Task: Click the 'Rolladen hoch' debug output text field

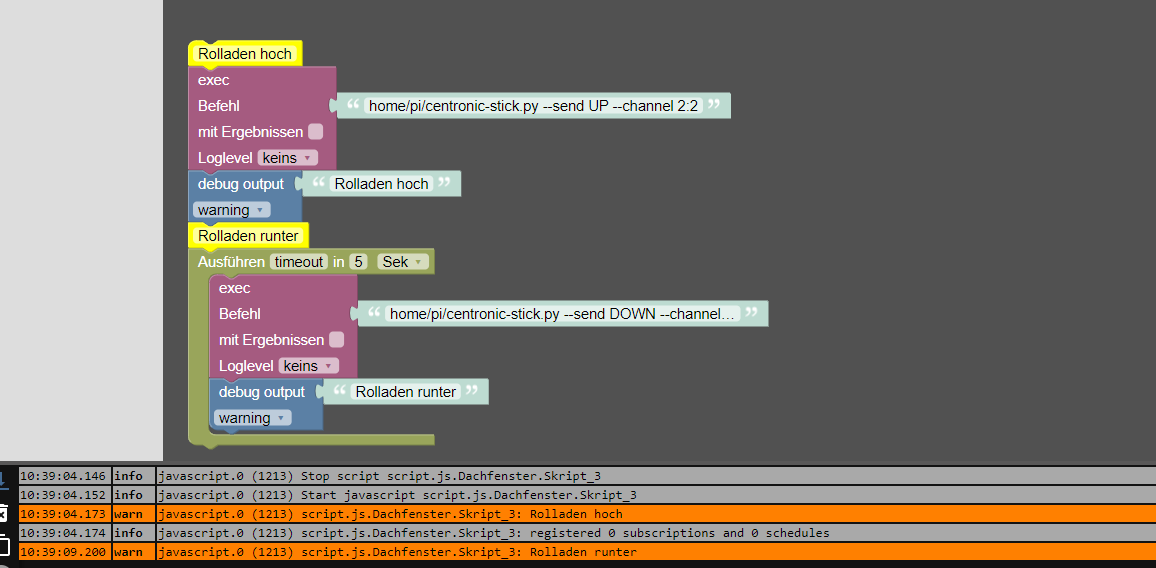Action: click(x=381, y=184)
